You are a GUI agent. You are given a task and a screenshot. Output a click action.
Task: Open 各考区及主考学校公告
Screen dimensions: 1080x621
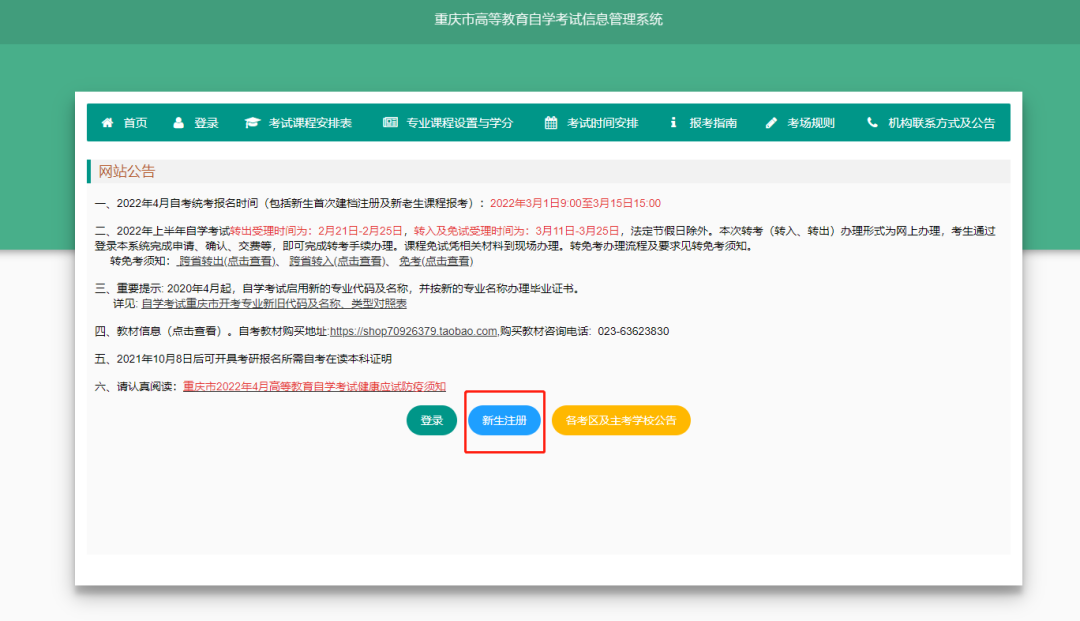click(x=620, y=420)
